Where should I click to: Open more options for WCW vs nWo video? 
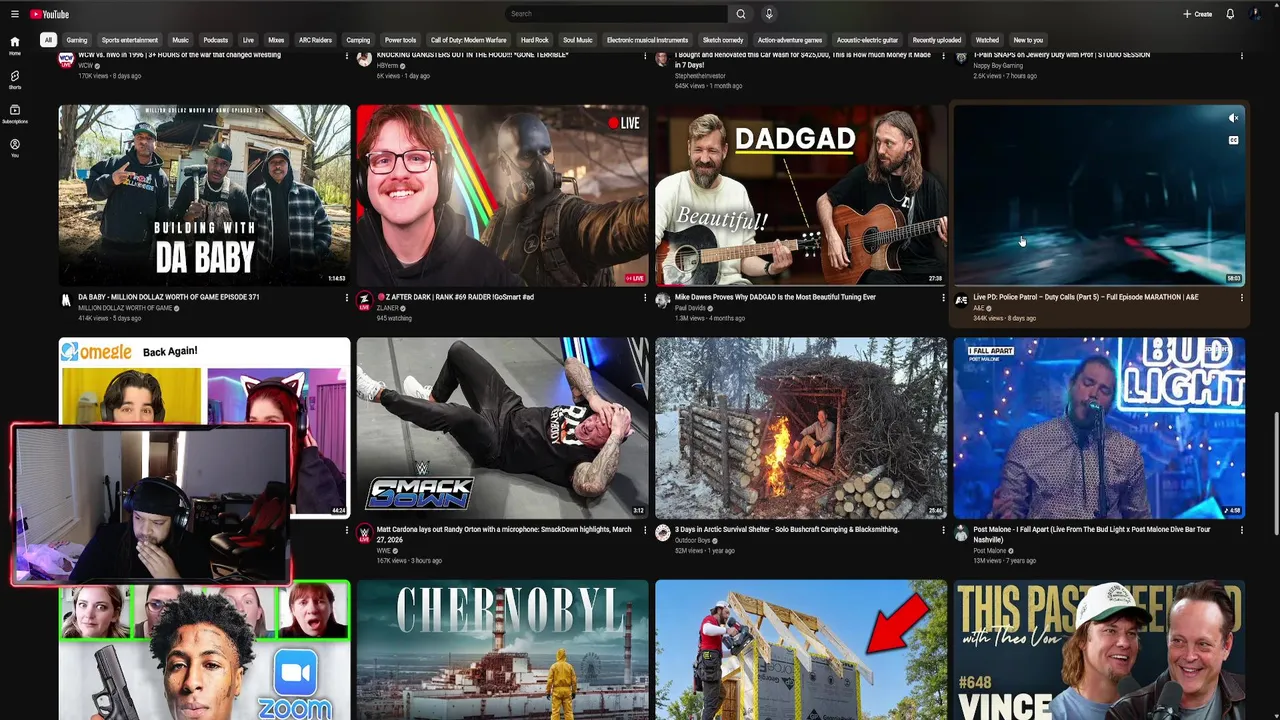(x=347, y=56)
